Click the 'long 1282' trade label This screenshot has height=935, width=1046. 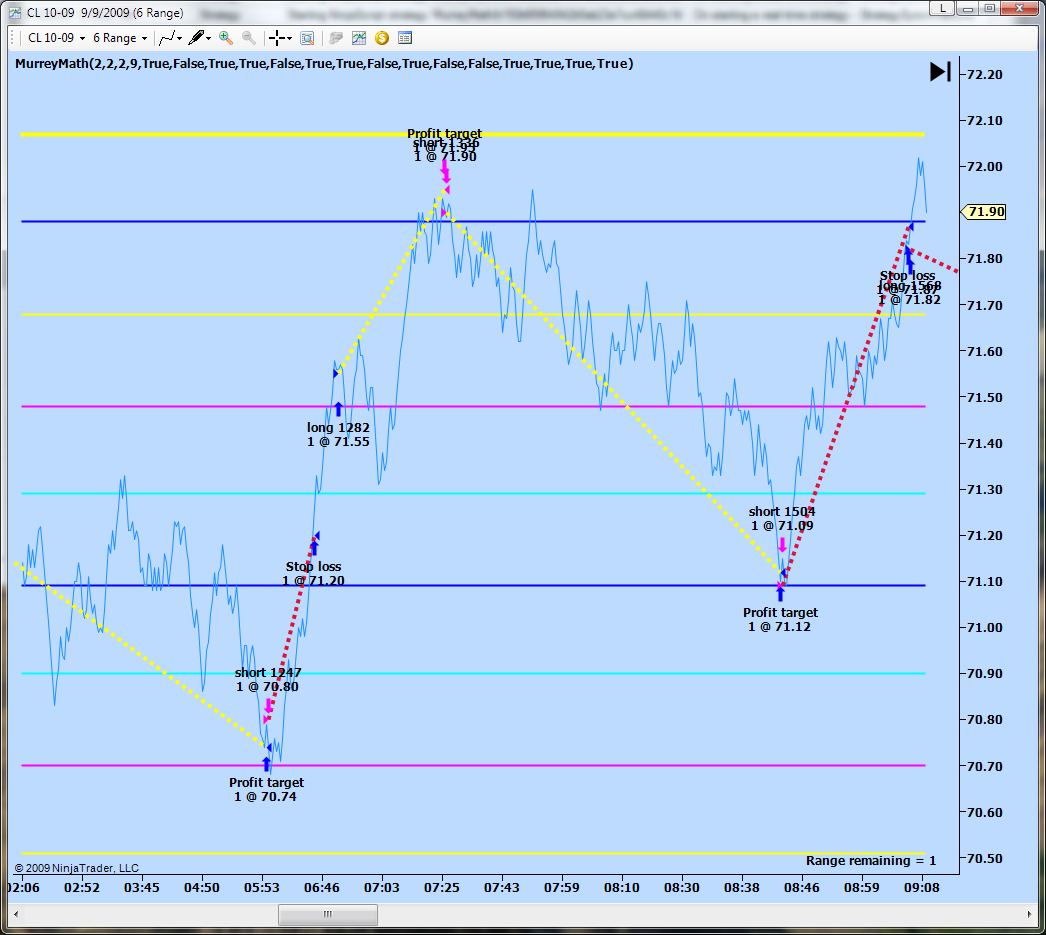coord(338,427)
